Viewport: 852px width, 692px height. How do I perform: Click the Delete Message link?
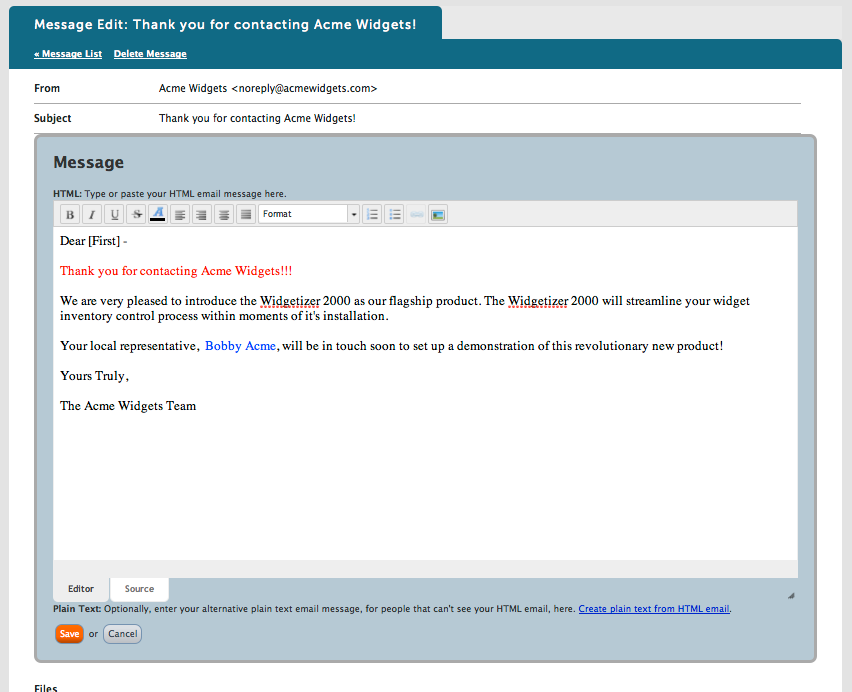pos(150,54)
